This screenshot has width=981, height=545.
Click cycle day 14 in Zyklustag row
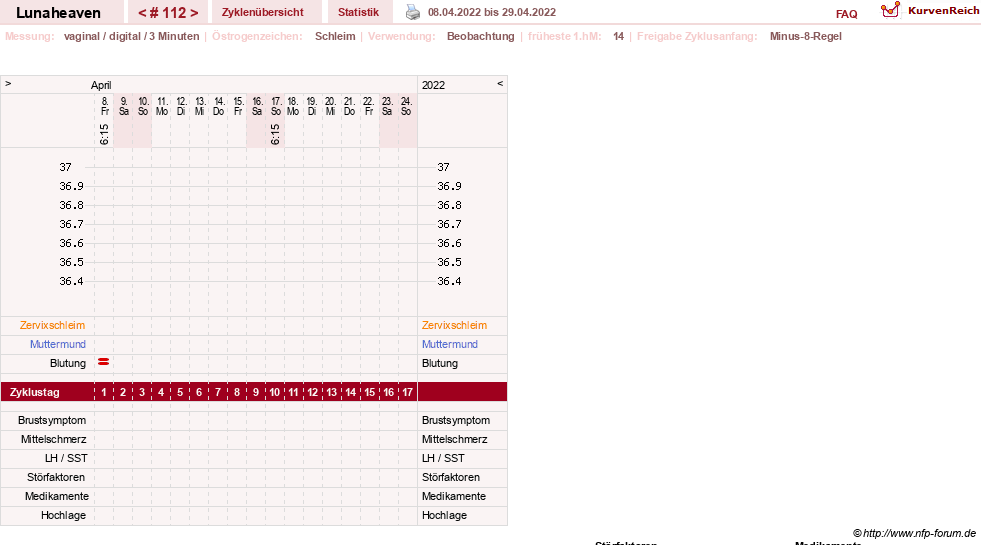[x=350, y=392]
